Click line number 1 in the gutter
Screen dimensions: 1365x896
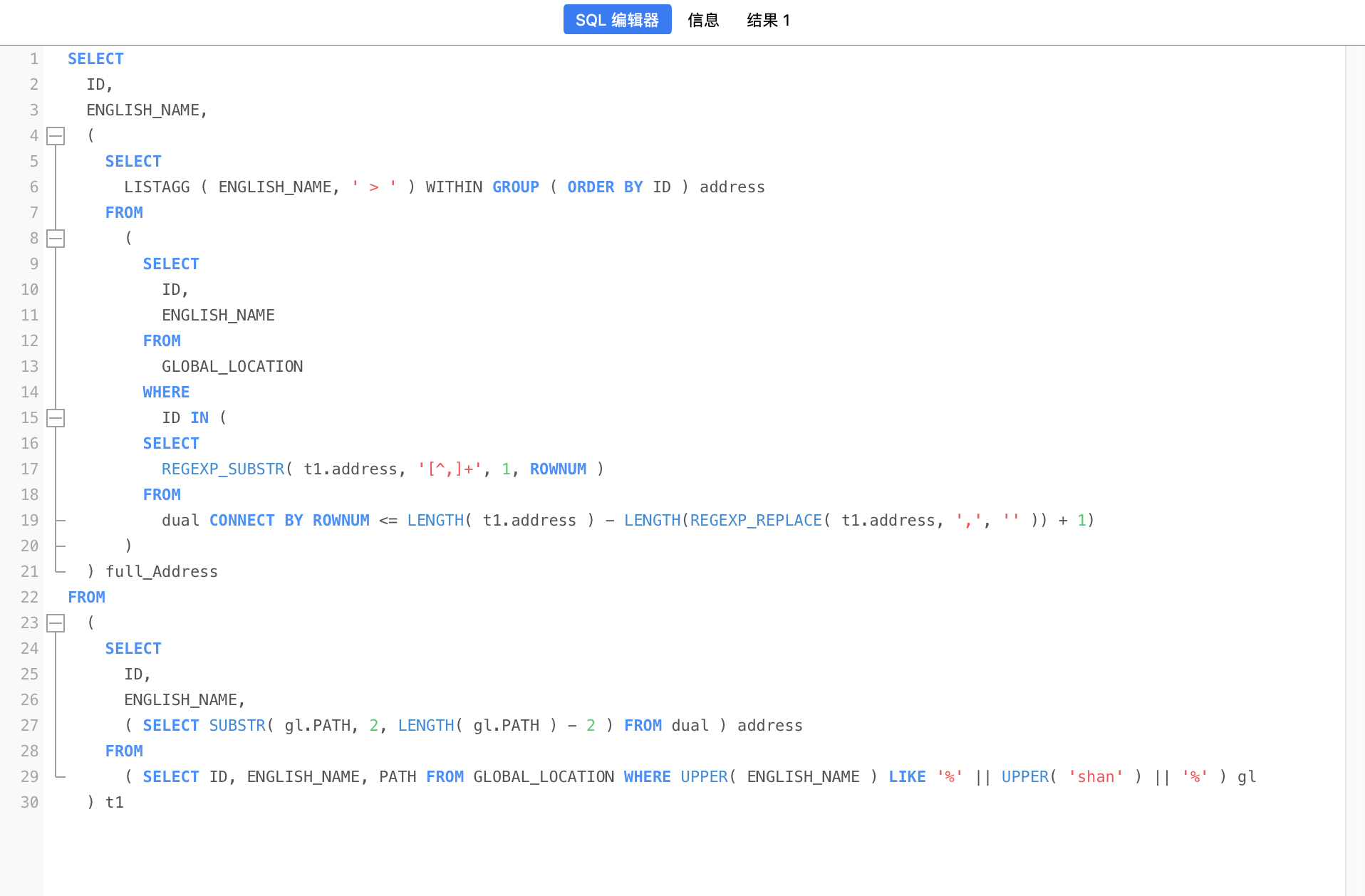(x=34, y=58)
